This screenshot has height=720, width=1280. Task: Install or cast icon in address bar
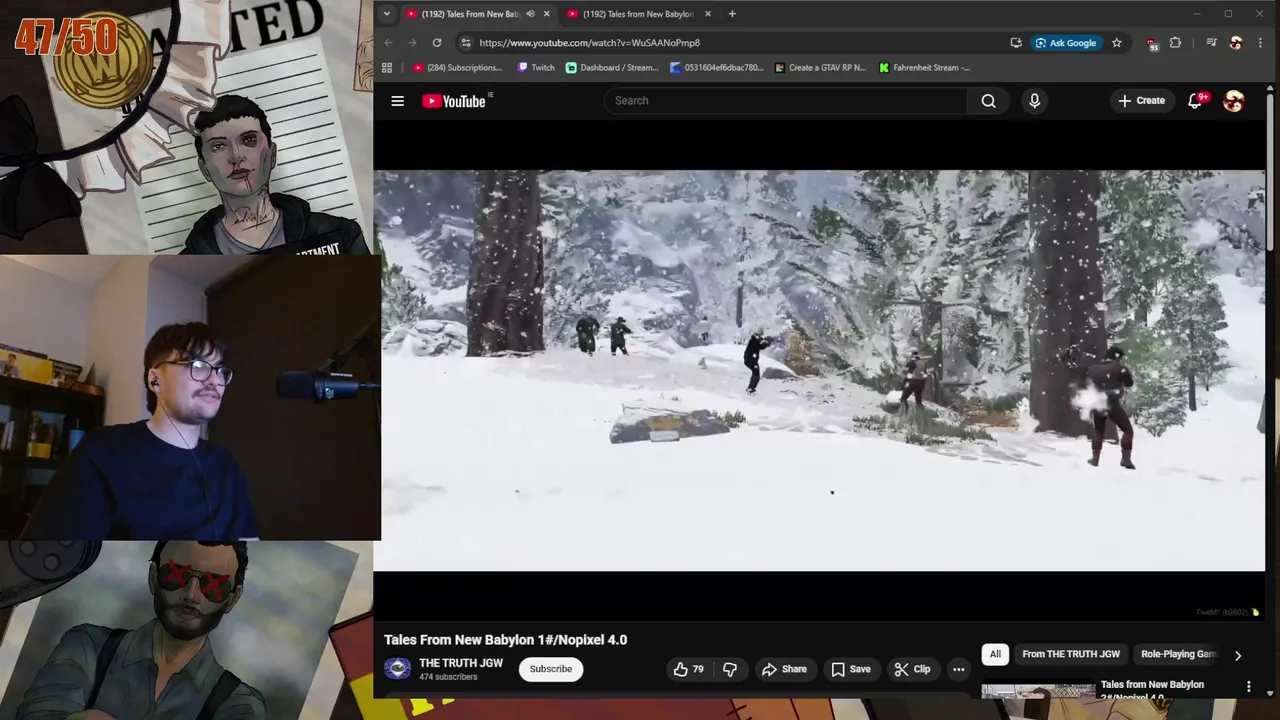click(x=1016, y=43)
